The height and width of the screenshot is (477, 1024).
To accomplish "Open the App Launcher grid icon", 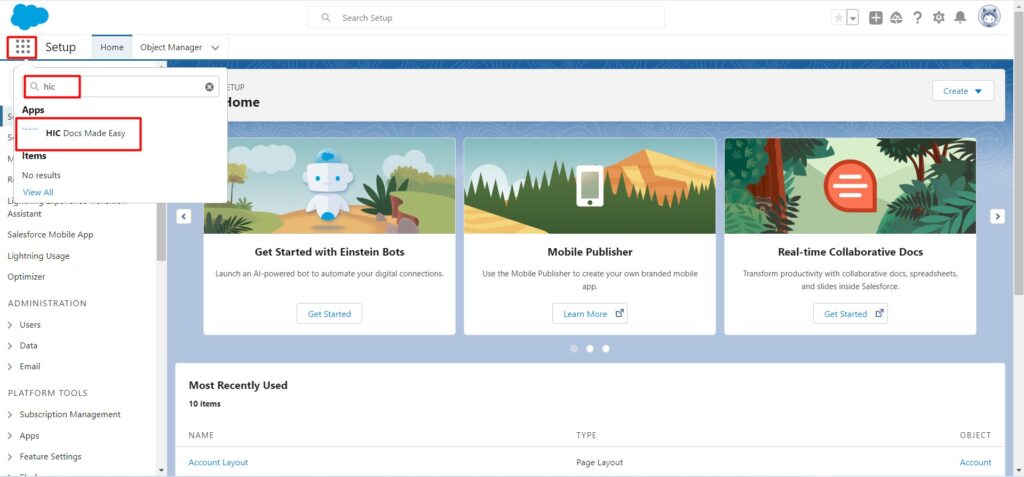I will tap(22, 47).
